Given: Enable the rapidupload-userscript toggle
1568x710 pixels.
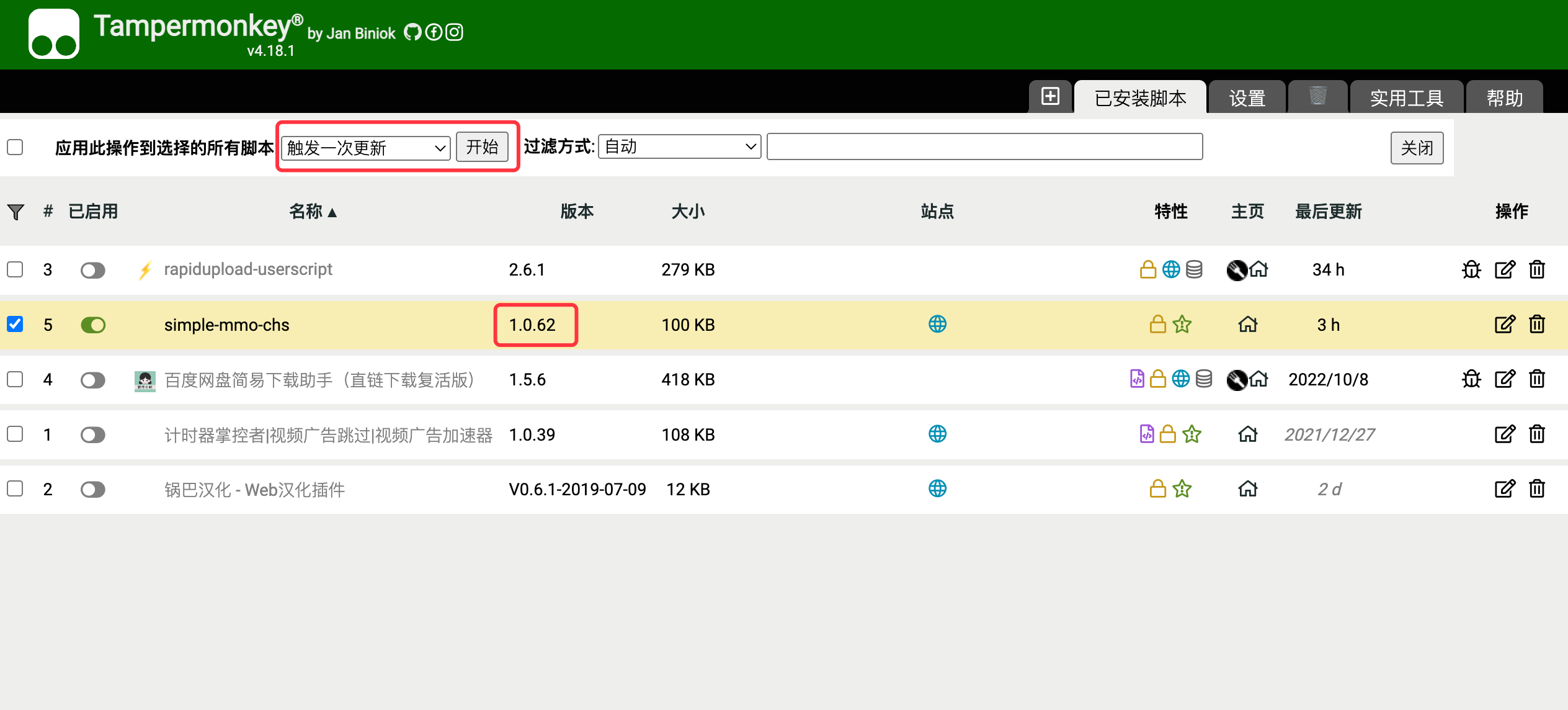Looking at the screenshot, I should click(x=93, y=270).
